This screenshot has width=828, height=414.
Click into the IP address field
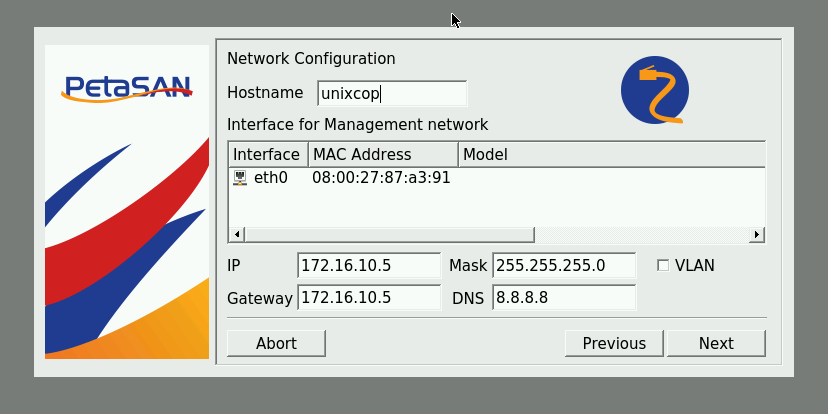[369, 265]
